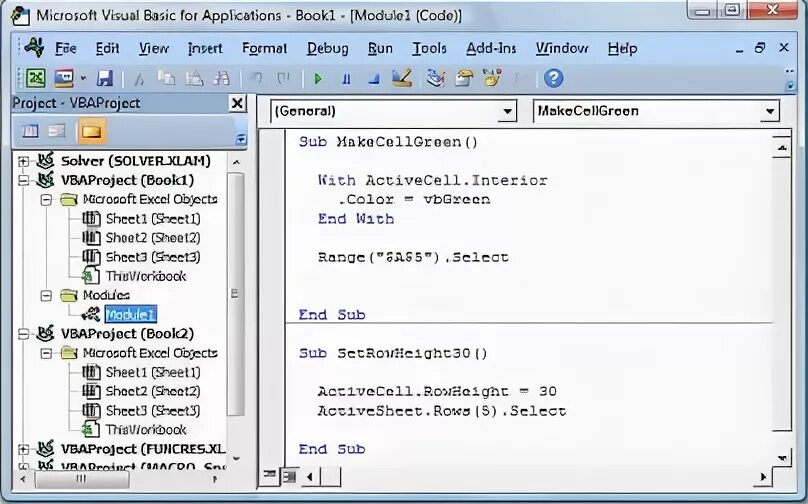Open the Tools menu
The image size is (808, 504).
coord(429,48)
